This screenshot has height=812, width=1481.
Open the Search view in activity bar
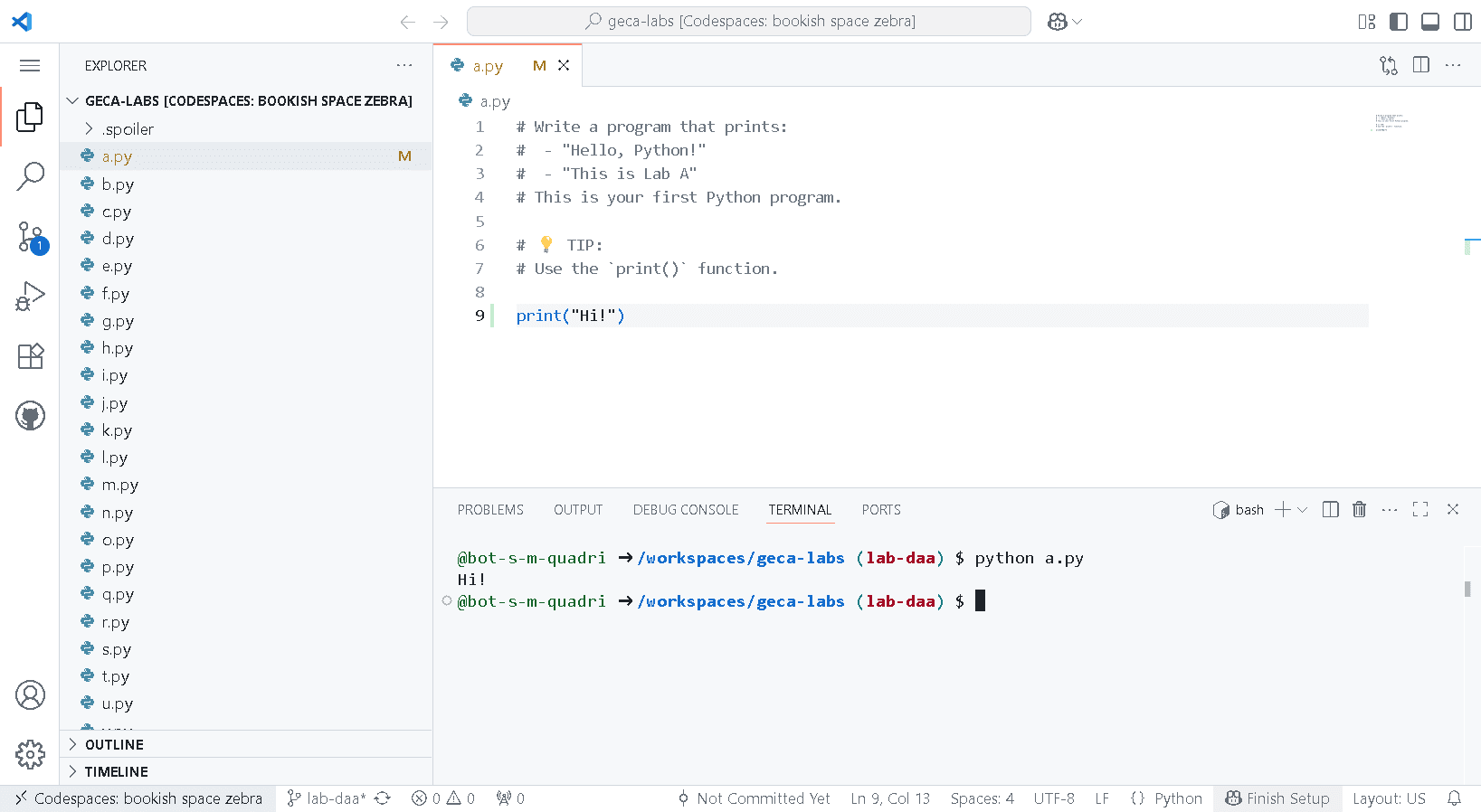tap(30, 176)
